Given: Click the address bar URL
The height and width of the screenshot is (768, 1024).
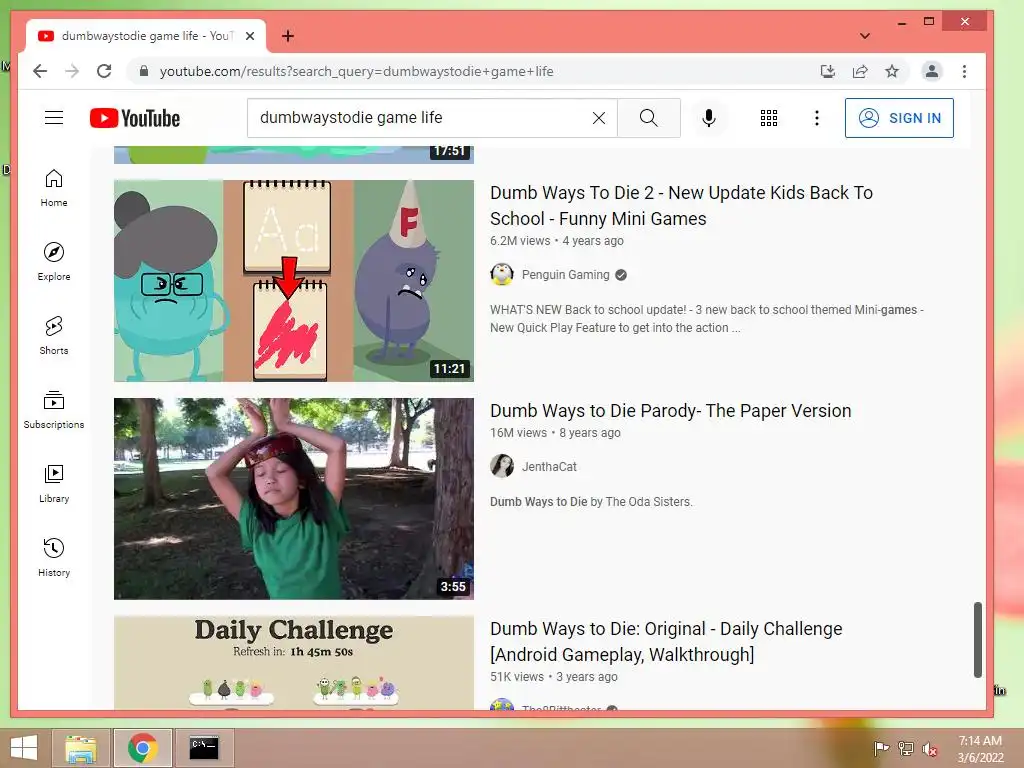Looking at the screenshot, I should click(x=357, y=71).
